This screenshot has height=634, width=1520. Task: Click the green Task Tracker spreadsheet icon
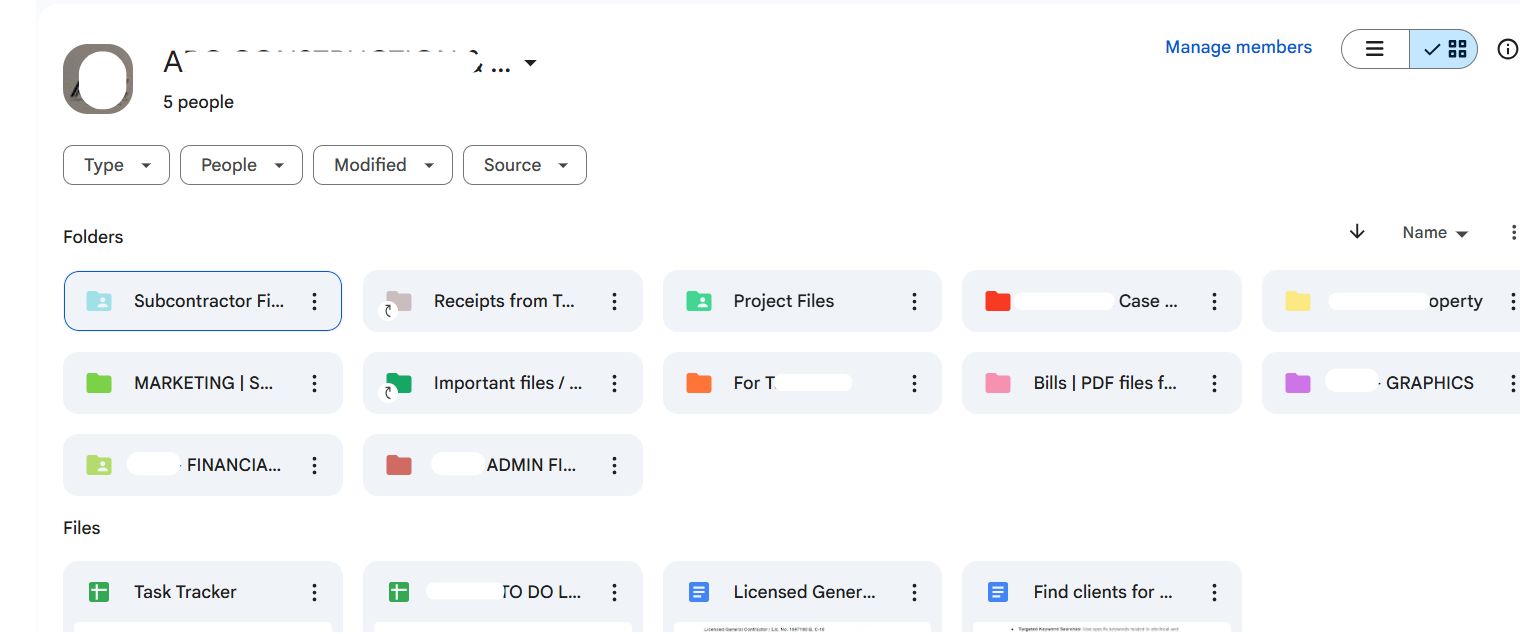point(98,592)
